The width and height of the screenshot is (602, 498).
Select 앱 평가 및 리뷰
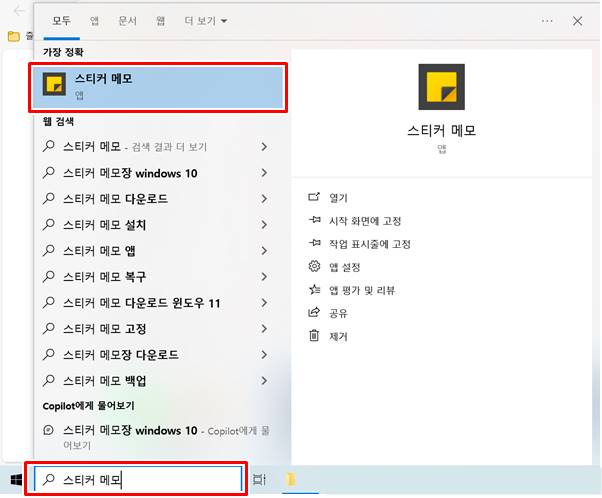tap(362, 290)
